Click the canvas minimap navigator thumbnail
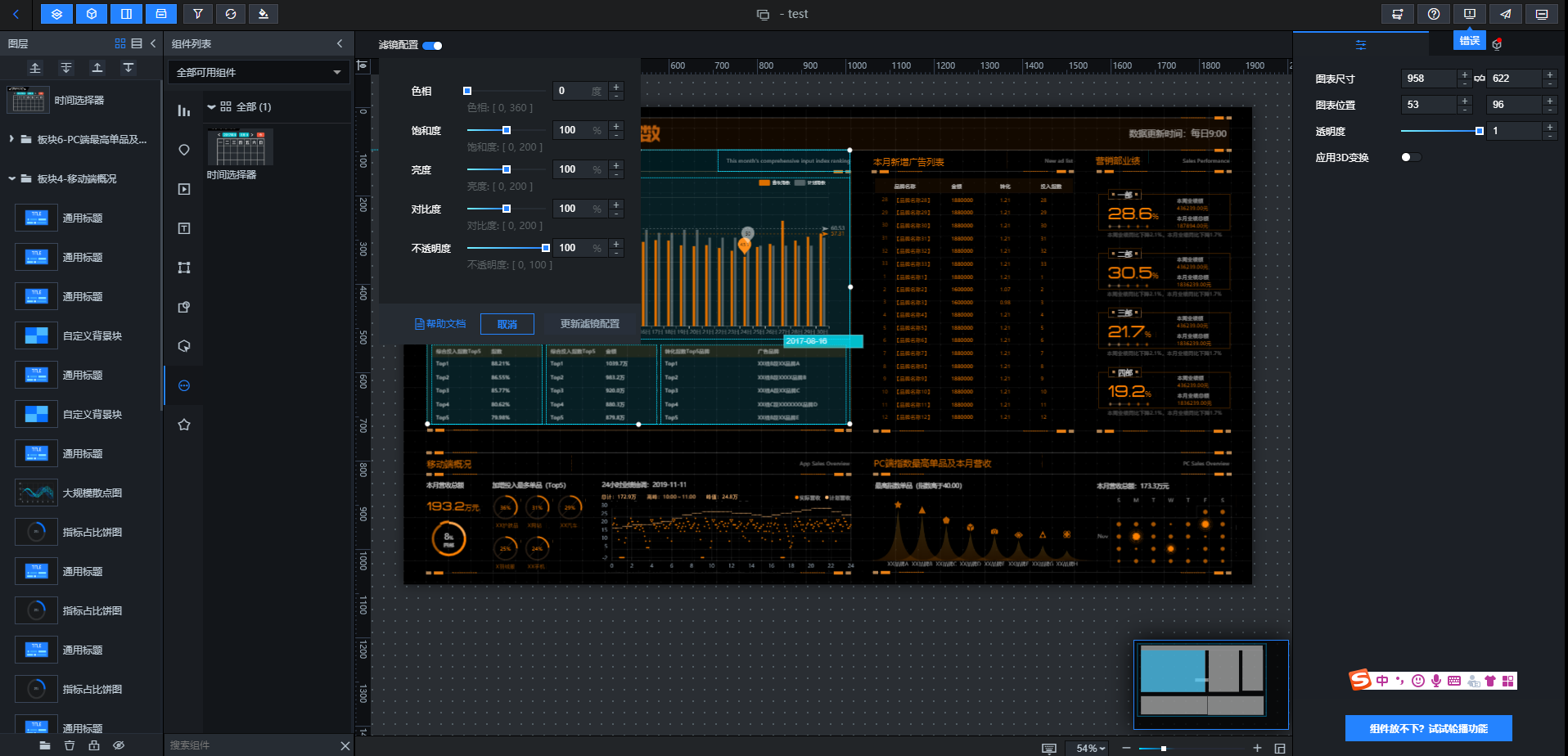Viewport: 1568px width, 756px height. [1210, 685]
